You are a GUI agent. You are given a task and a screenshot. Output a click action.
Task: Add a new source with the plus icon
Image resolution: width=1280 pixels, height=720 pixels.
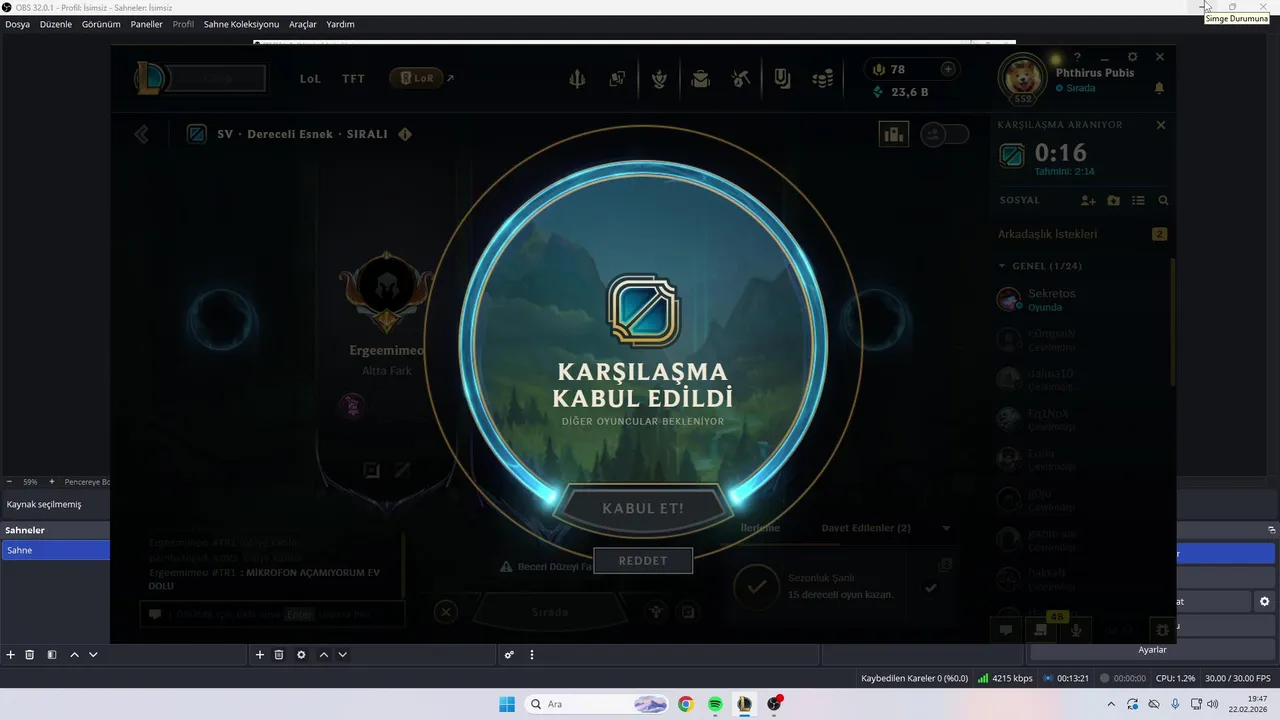260,655
